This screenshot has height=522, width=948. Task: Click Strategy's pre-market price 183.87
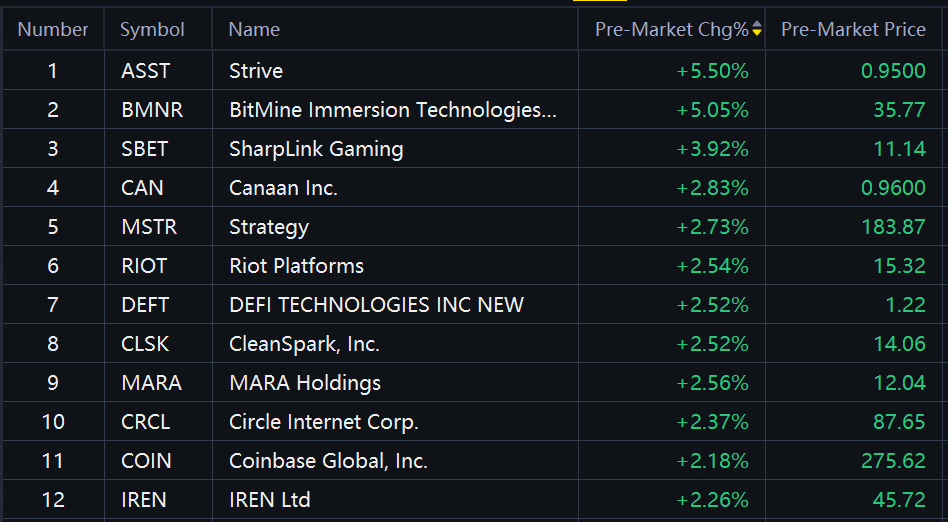click(893, 227)
